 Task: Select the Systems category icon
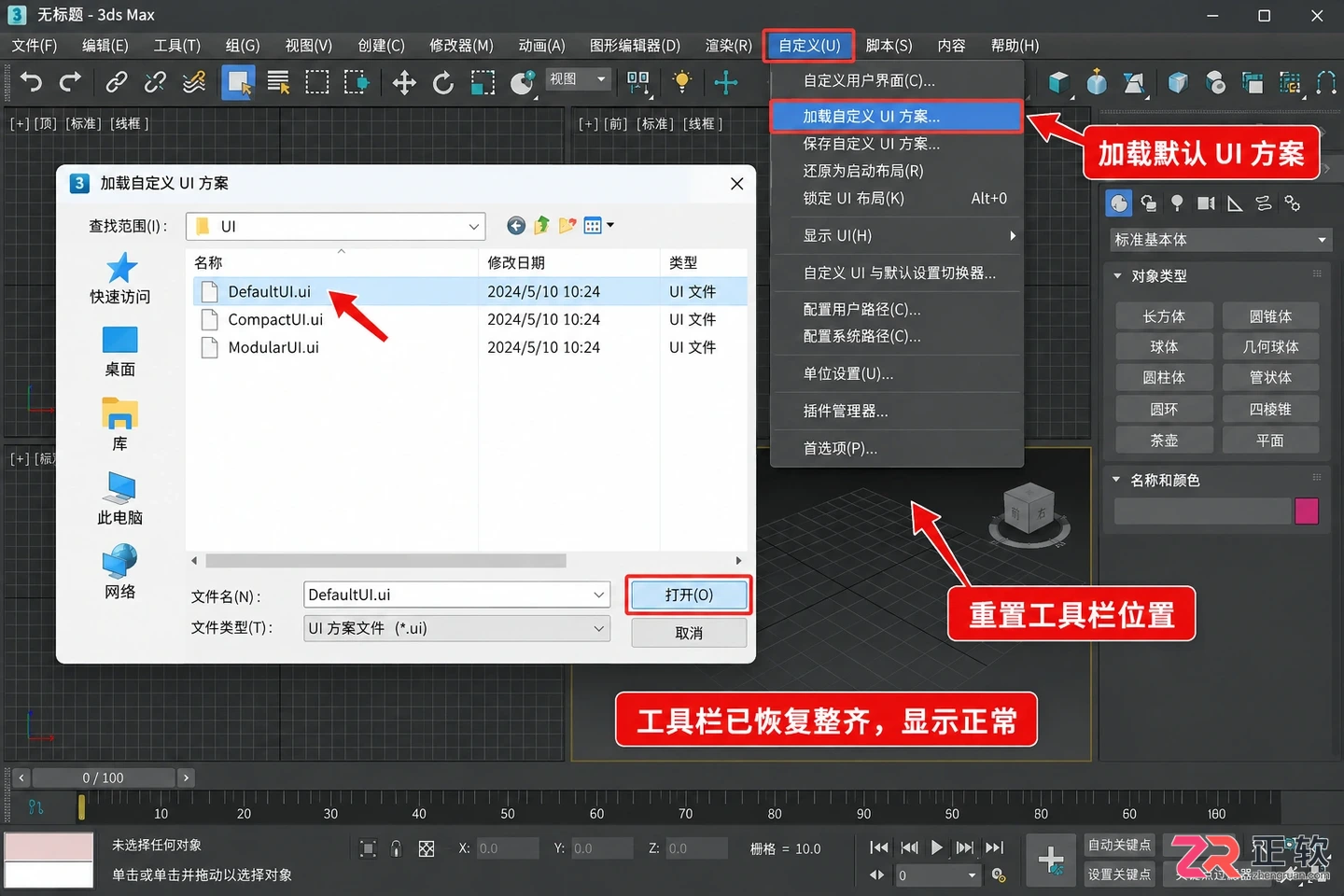pyautogui.click(x=1293, y=203)
